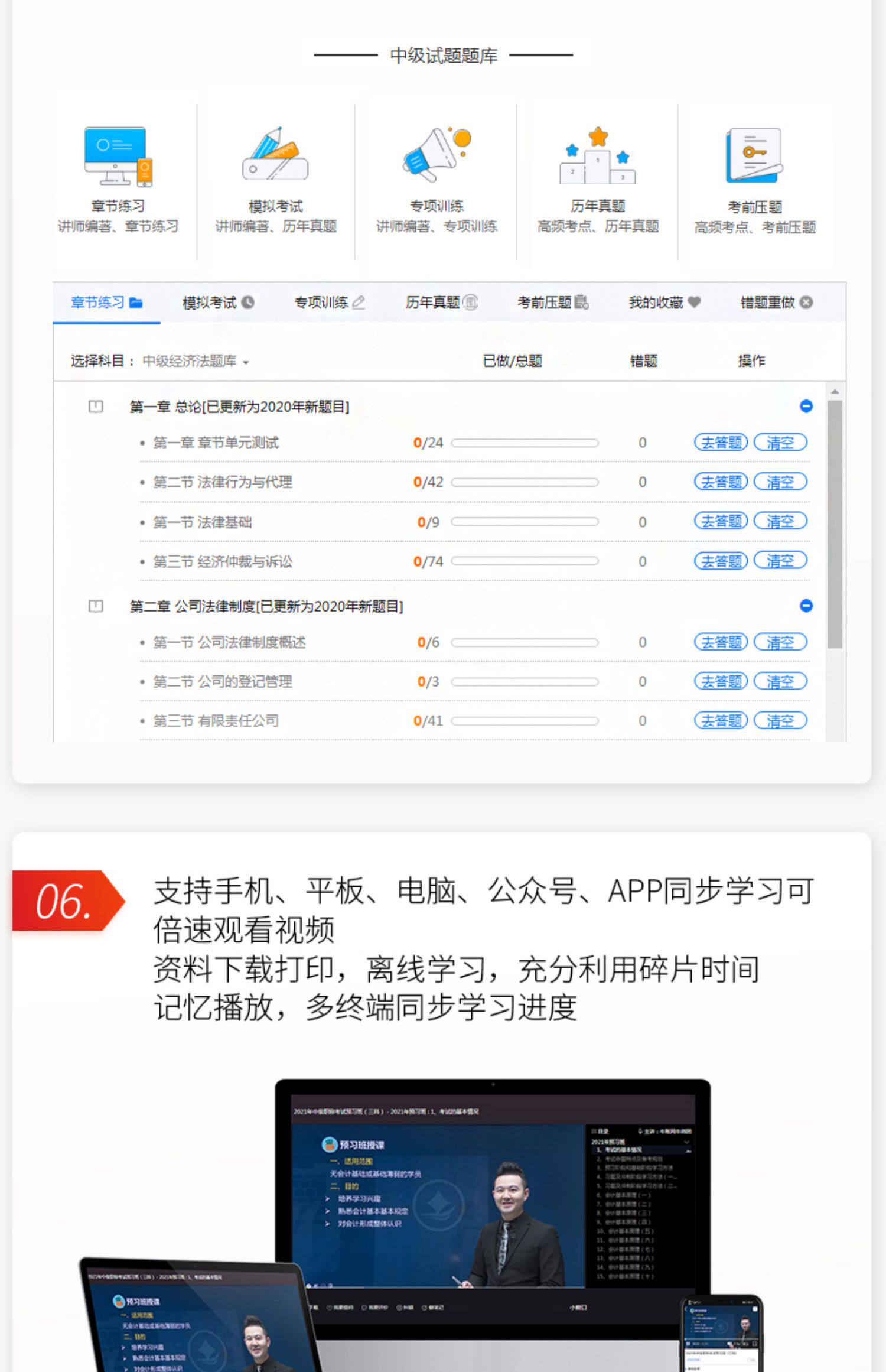The width and height of the screenshot is (886, 1372).
Task: Switch to the 模拟考试 tab
Action: [218, 303]
